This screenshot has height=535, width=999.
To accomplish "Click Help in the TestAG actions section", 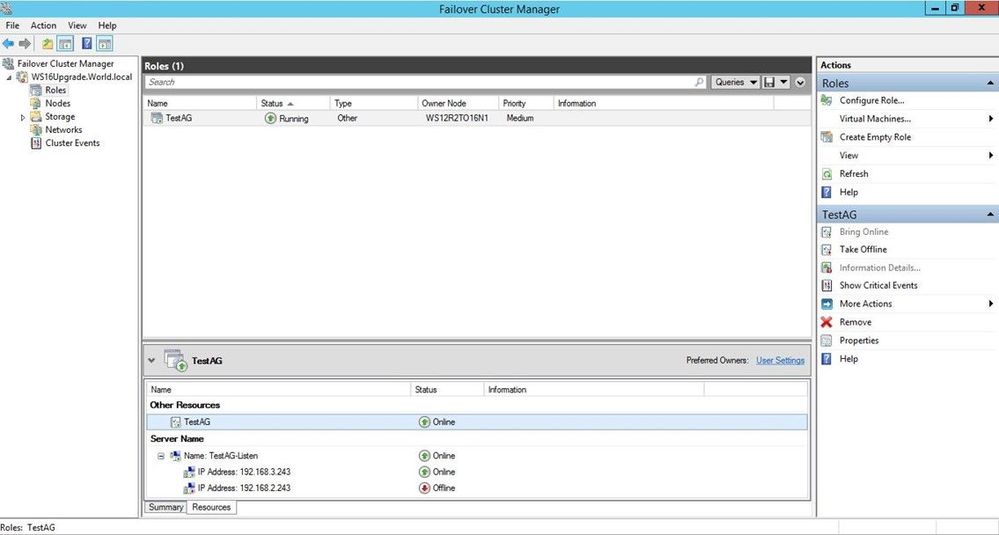I will tap(848, 359).
